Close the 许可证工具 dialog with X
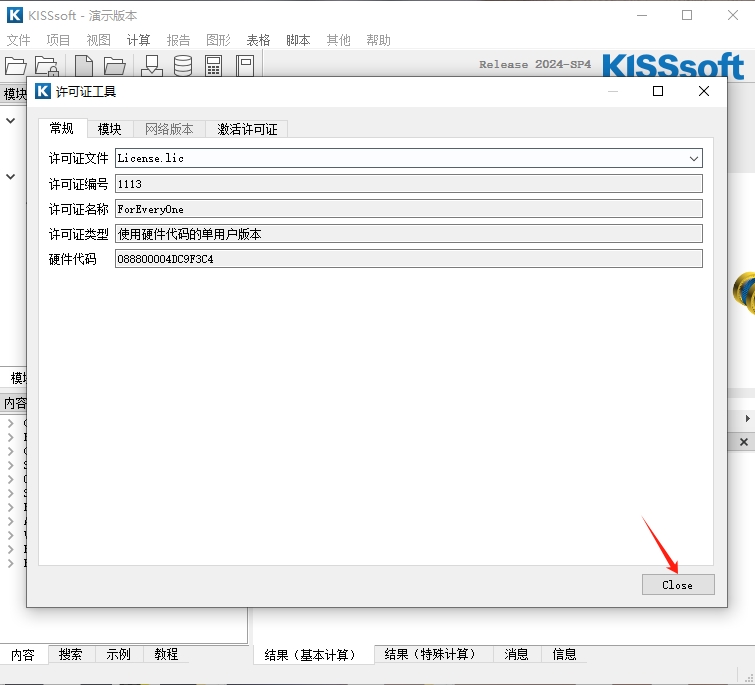Screen dimensions: 755x685 tap(703, 91)
